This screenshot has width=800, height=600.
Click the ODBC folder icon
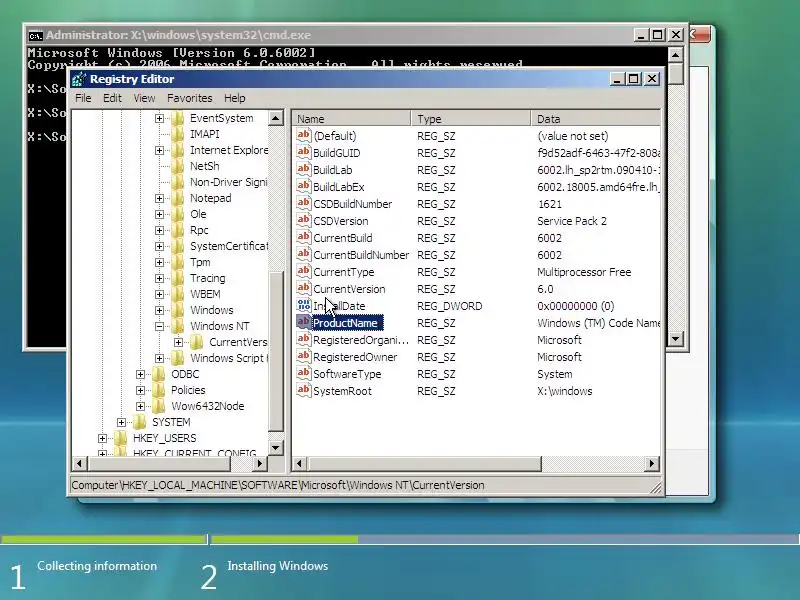coord(159,374)
